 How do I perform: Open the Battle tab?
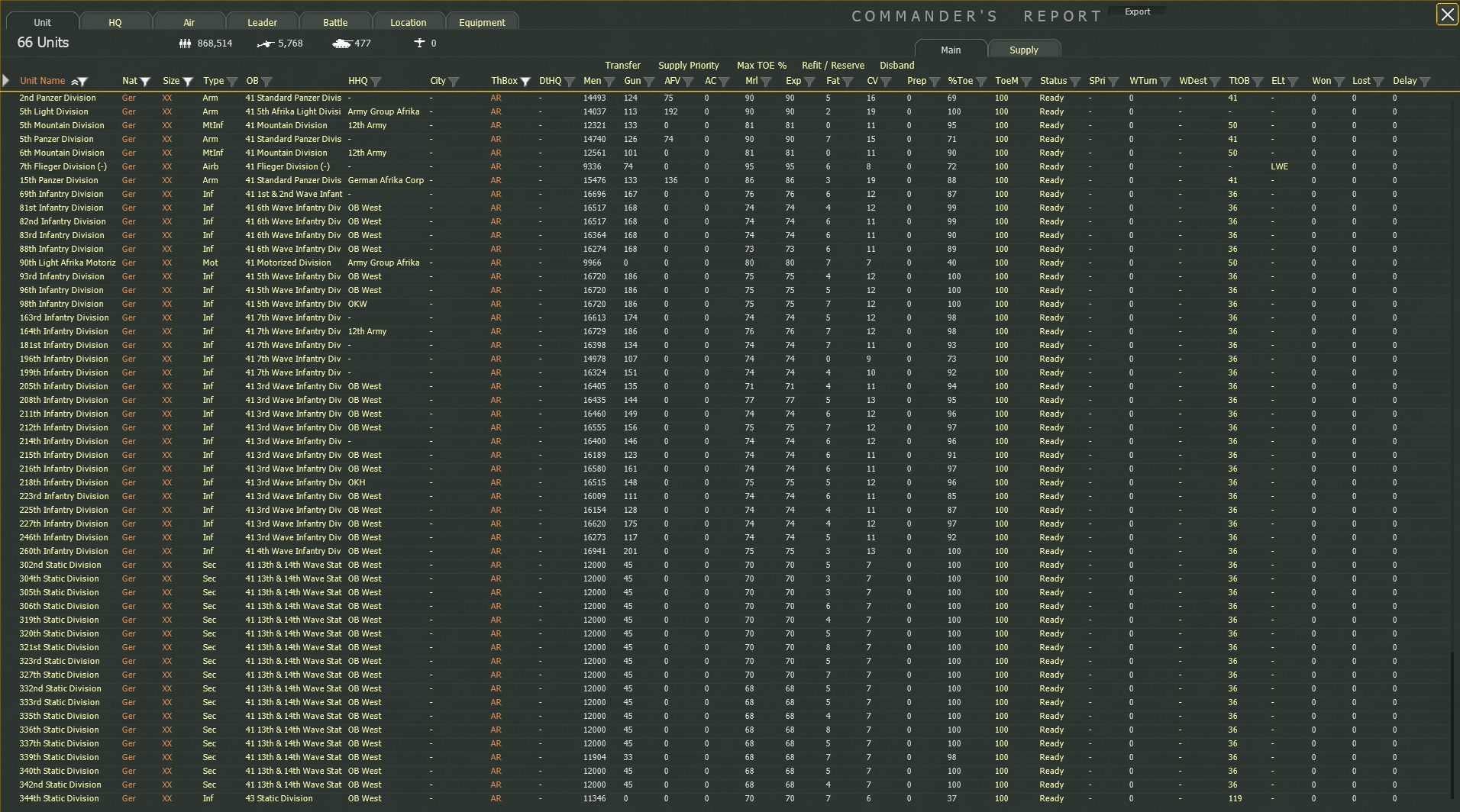[335, 22]
